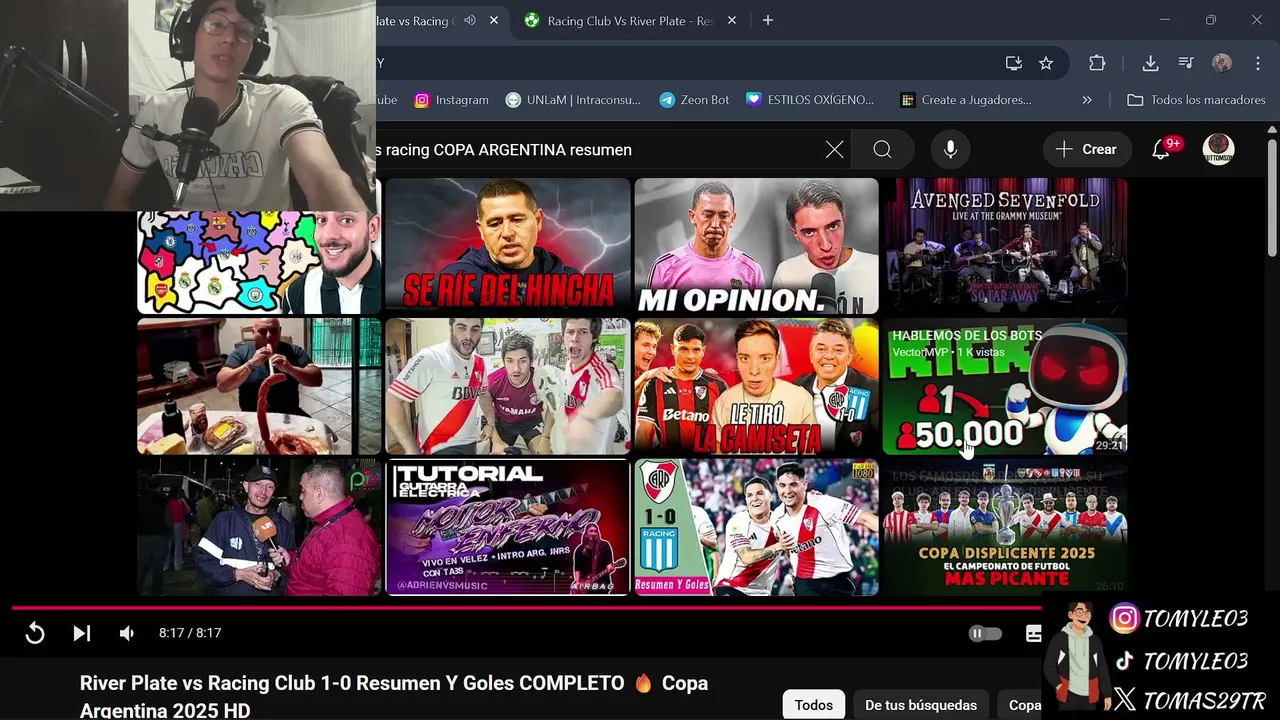Image resolution: width=1280 pixels, height=720 pixels.
Task: Click in the YouTube search input field
Action: tap(600, 150)
